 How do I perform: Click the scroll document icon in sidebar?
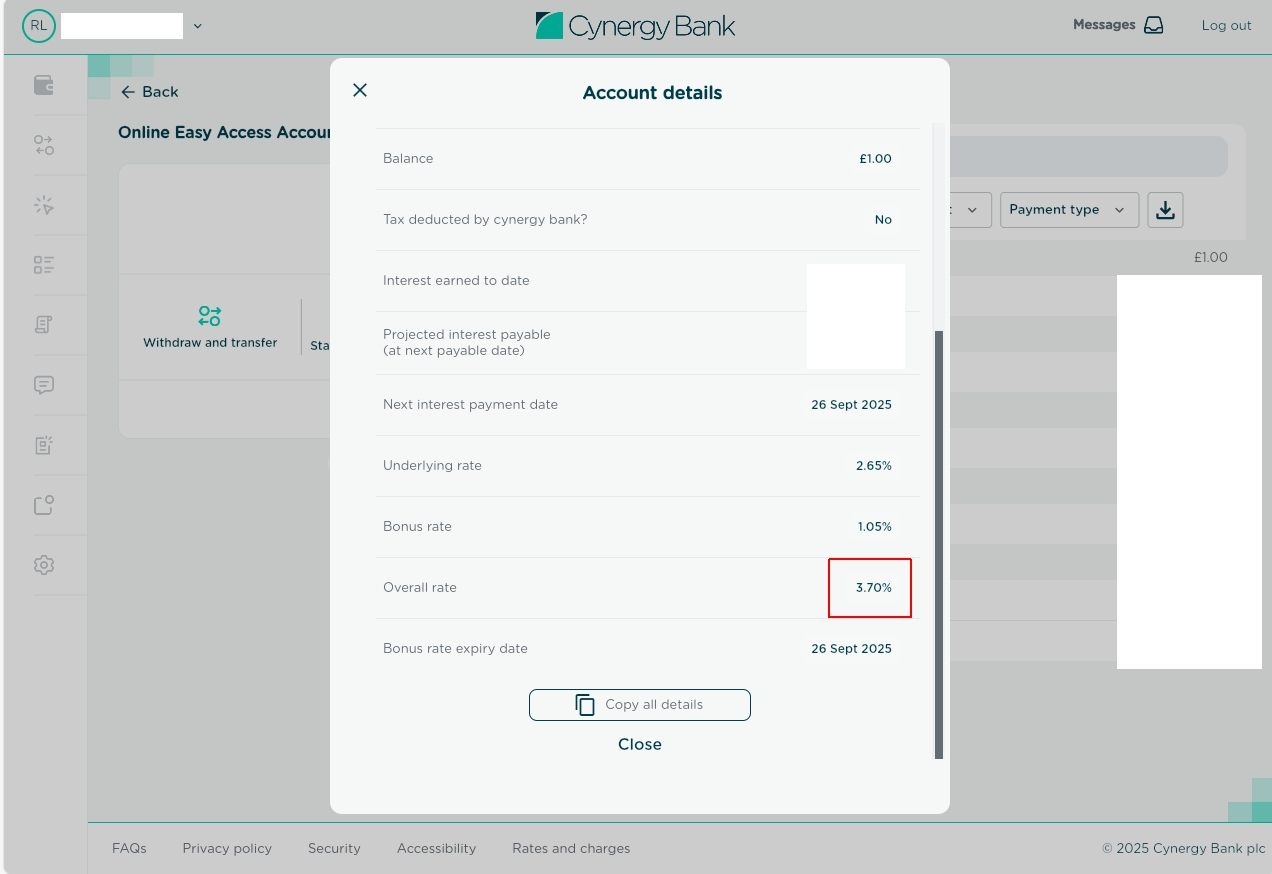[44, 325]
